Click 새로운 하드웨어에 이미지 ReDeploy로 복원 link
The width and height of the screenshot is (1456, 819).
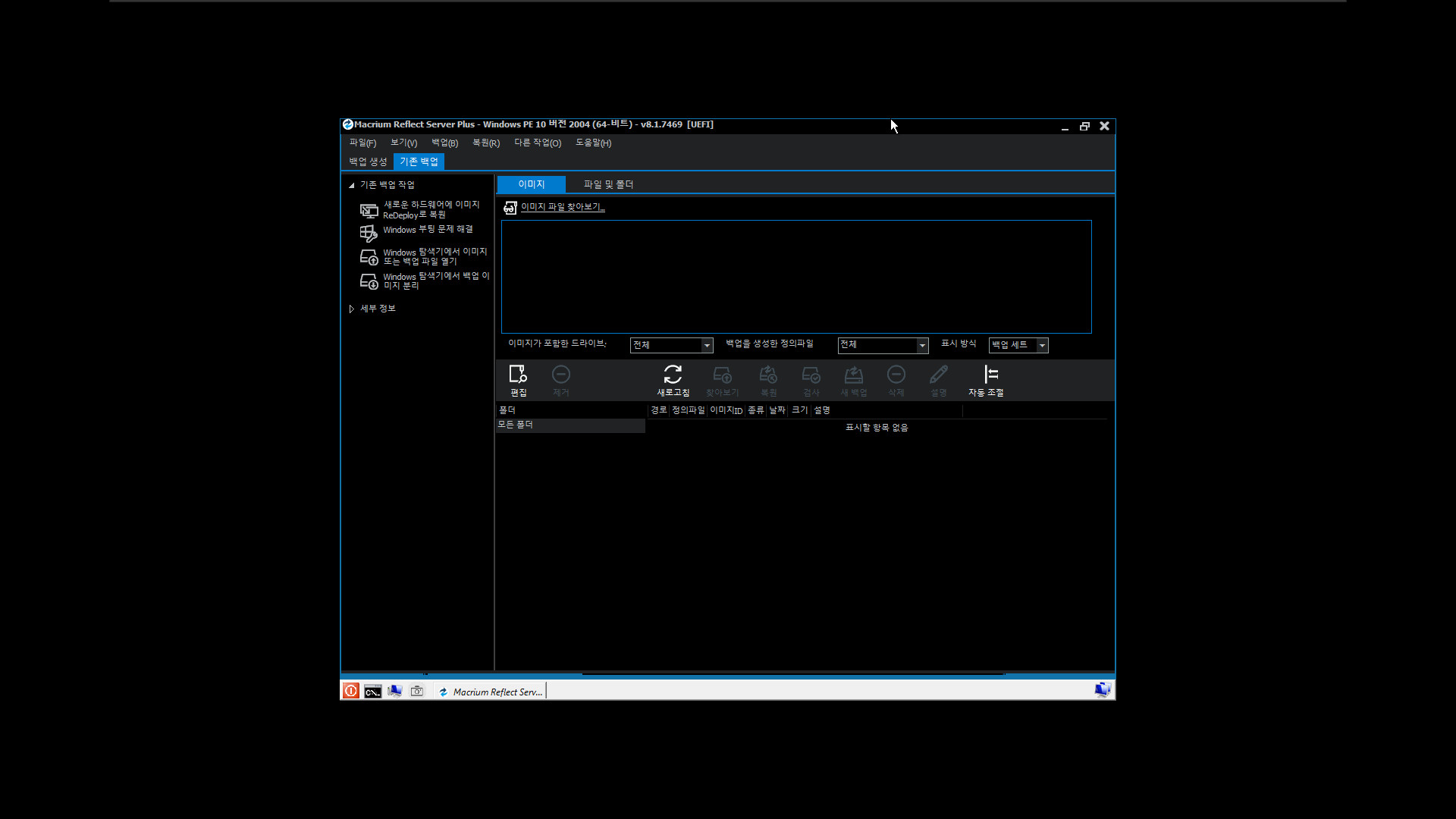(431, 210)
